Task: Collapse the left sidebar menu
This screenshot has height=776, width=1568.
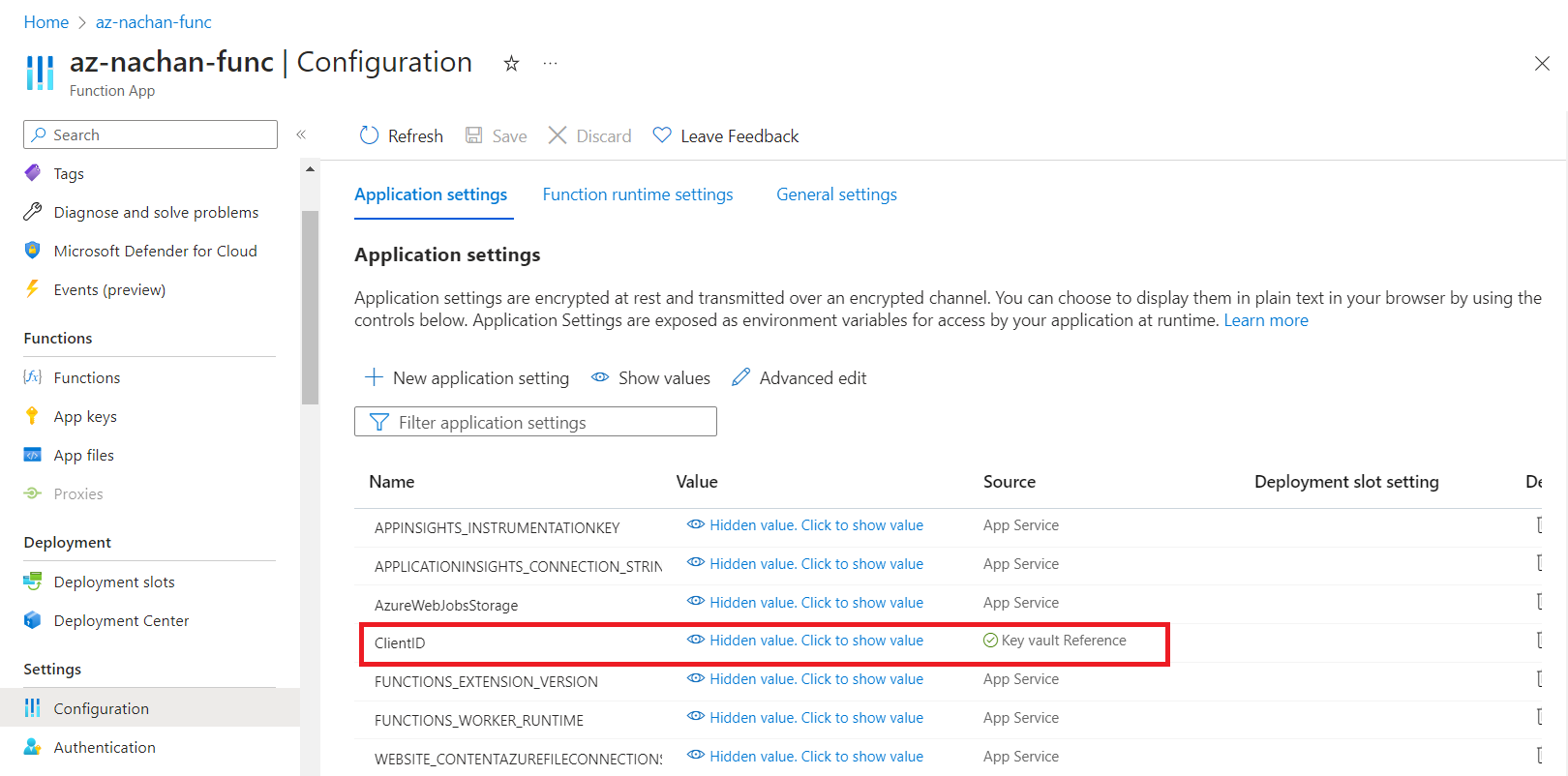Action: click(301, 134)
